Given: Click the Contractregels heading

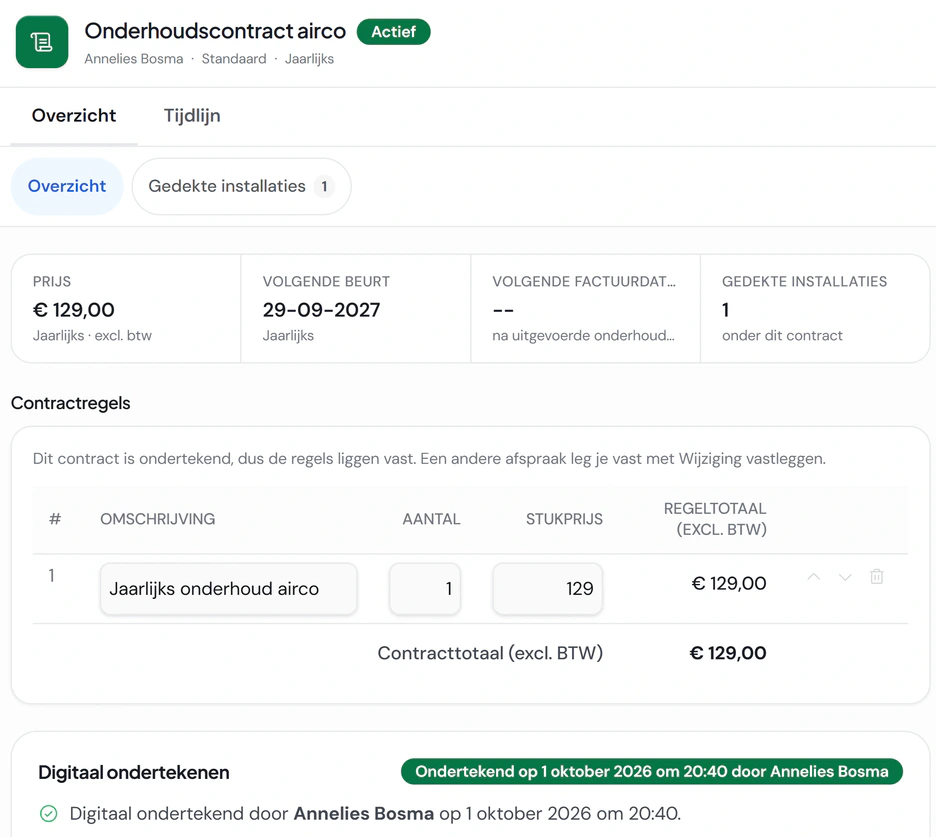Looking at the screenshot, I should coord(70,403).
